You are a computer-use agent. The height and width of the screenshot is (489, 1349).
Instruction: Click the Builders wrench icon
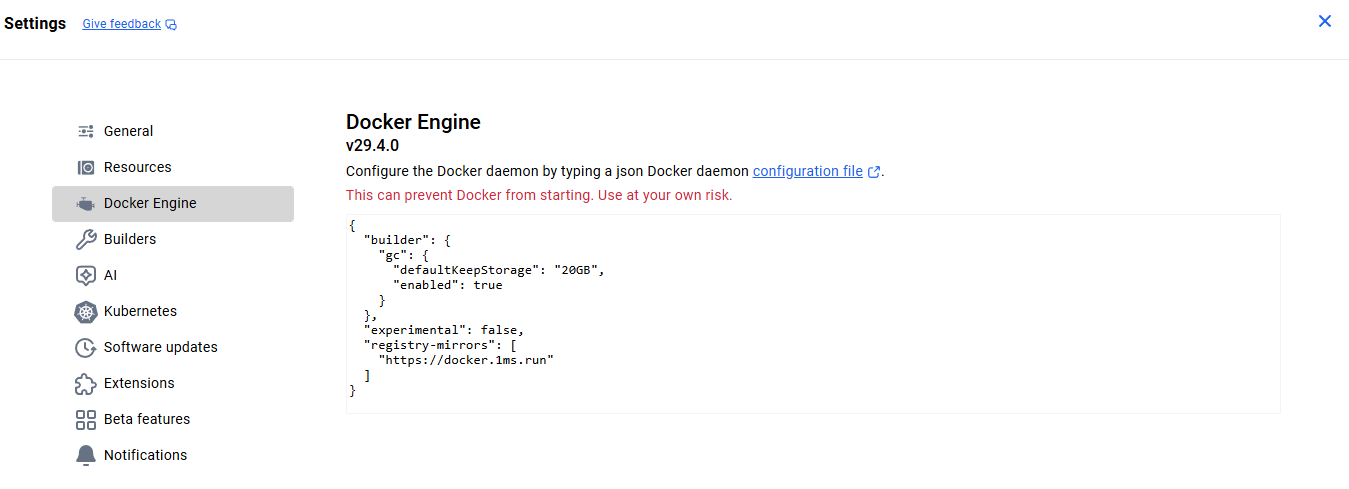click(x=86, y=239)
